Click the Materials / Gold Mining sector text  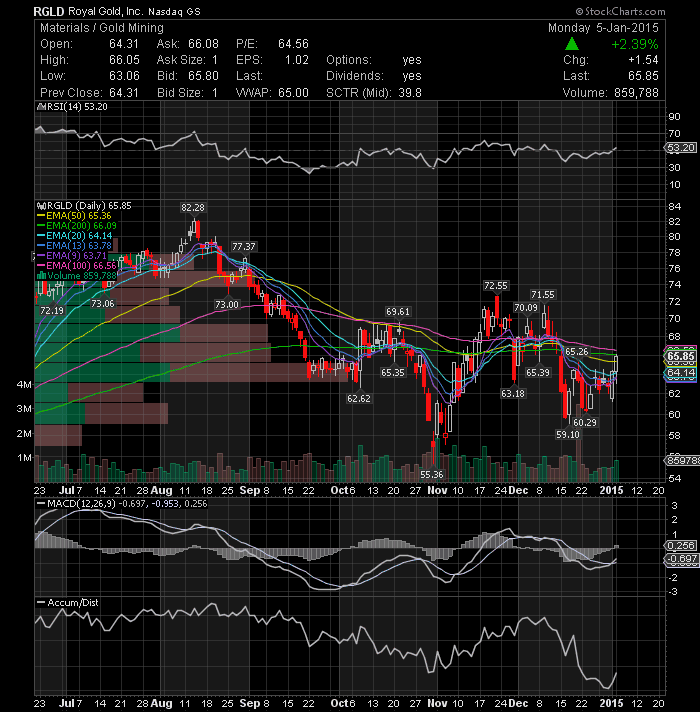point(102,28)
